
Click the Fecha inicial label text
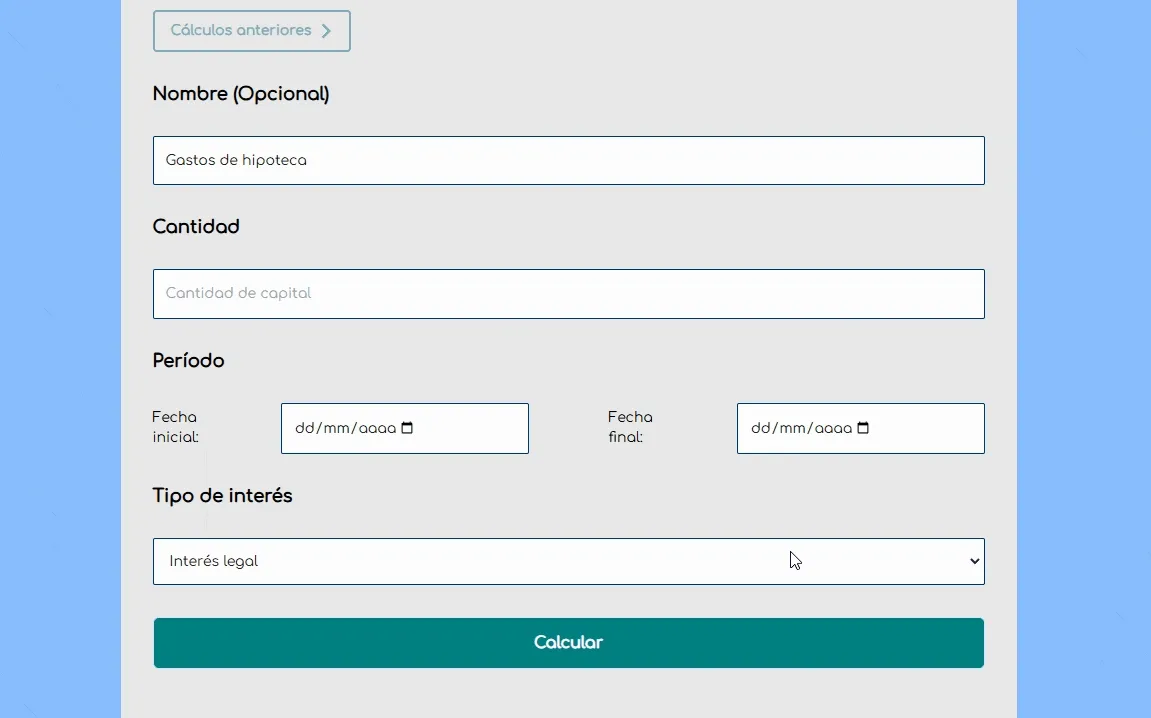click(x=175, y=427)
